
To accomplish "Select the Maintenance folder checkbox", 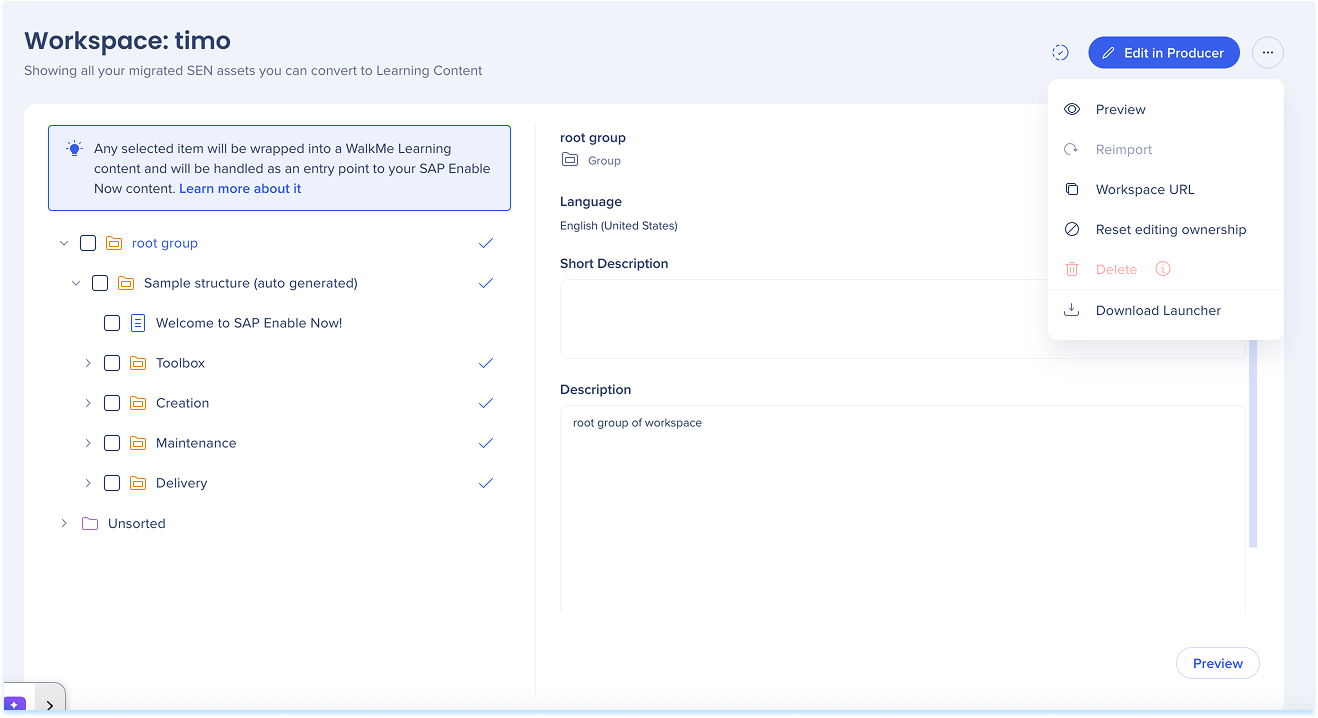I will pyautogui.click(x=112, y=443).
